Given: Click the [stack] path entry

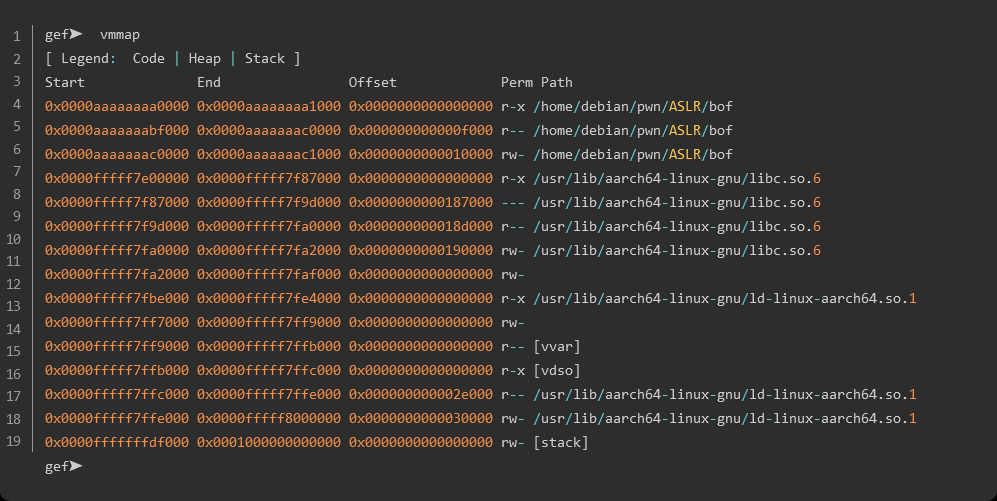Looking at the screenshot, I should (x=561, y=442).
